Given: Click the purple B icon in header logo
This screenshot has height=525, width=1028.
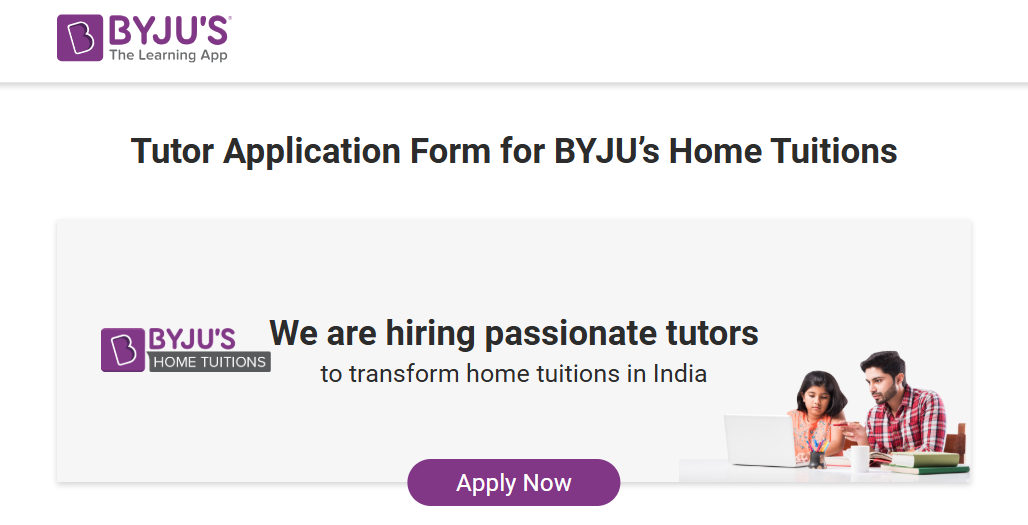Looking at the screenshot, I should 80,38.
